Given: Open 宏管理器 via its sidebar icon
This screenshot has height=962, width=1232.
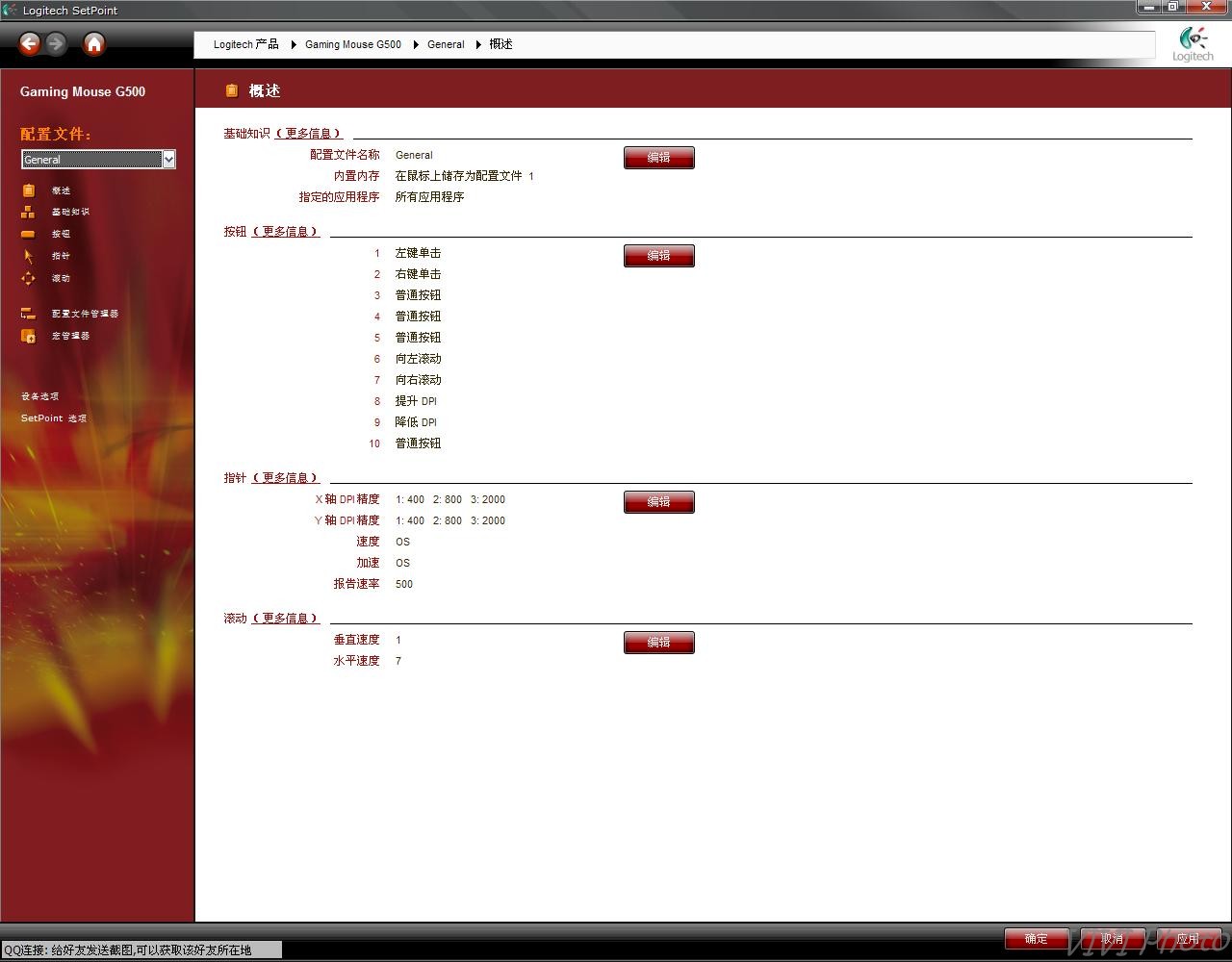Looking at the screenshot, I should tap(28, 336).
